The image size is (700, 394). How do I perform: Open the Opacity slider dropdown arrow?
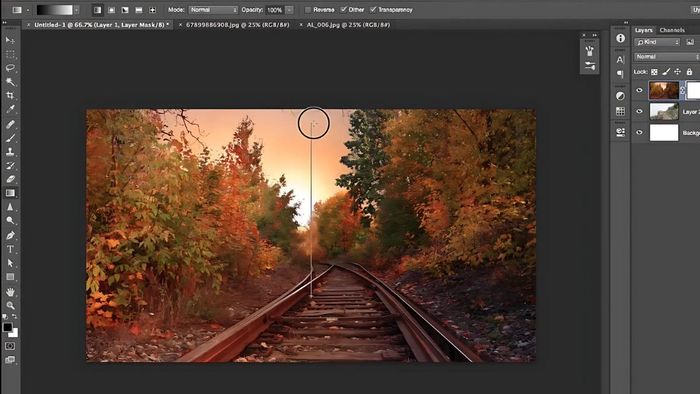[289, 9]
